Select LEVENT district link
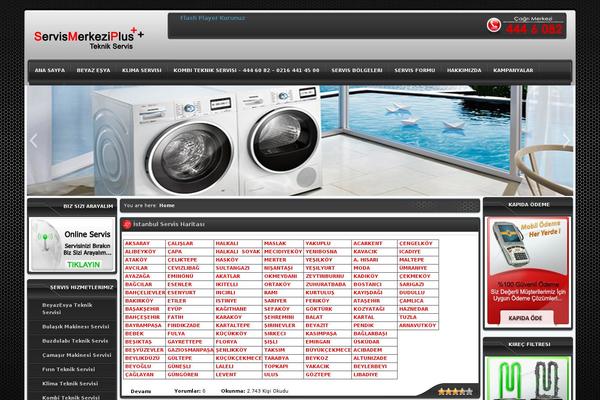 (x=226, y=375)
